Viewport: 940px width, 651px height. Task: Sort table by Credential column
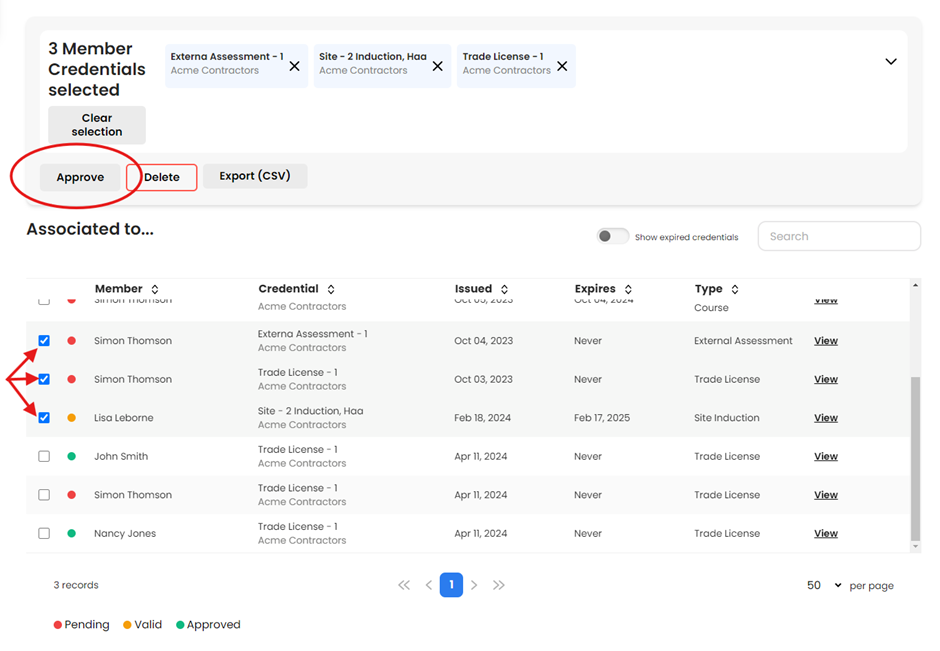[331, 289]
